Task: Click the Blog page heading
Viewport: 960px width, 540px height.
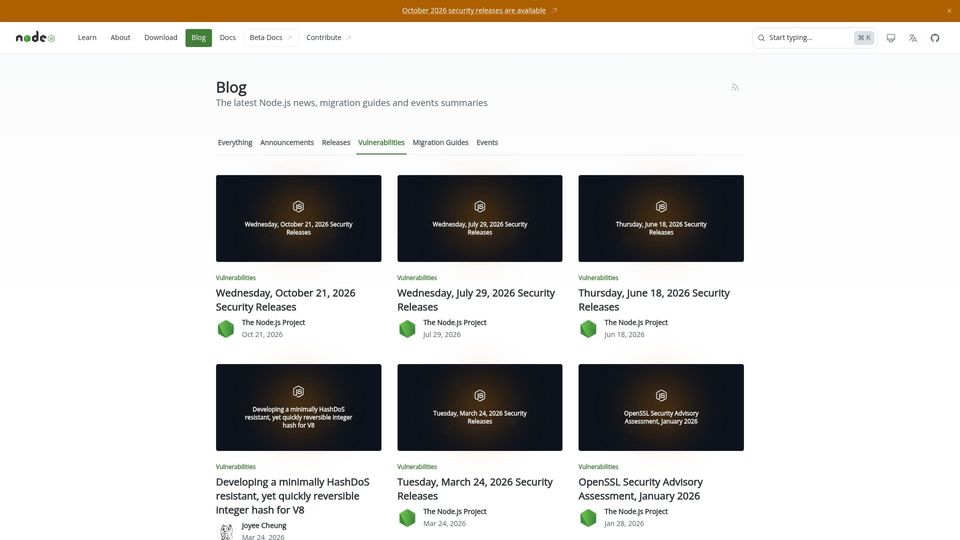Action: click(x=231, y=88)
